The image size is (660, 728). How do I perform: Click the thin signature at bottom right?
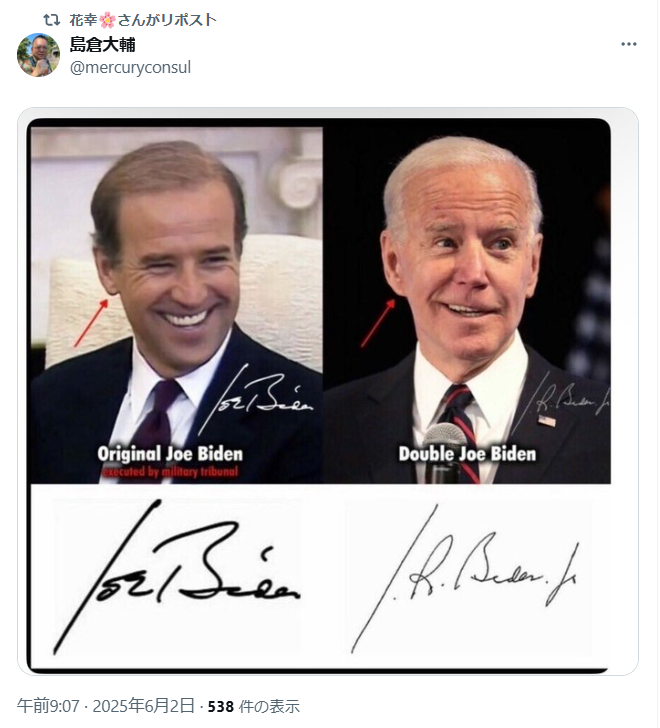pos(464,578)
